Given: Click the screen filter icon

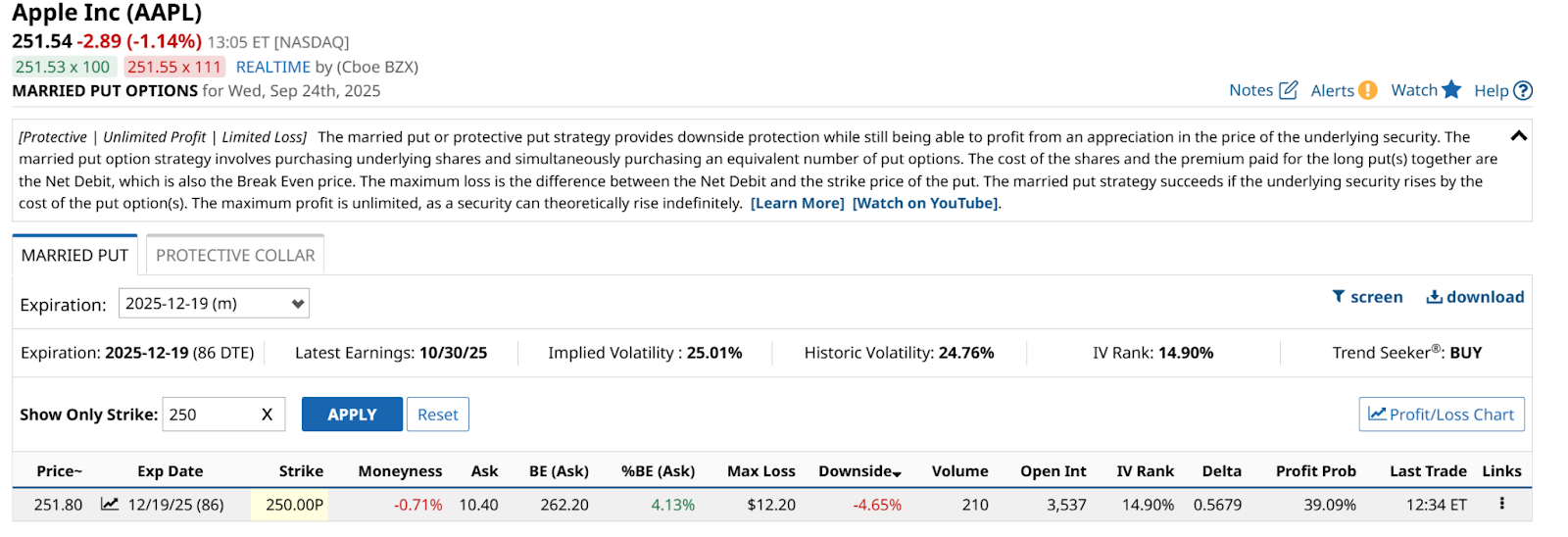Looking at the screenshot, I should [x=1339, y=297].
